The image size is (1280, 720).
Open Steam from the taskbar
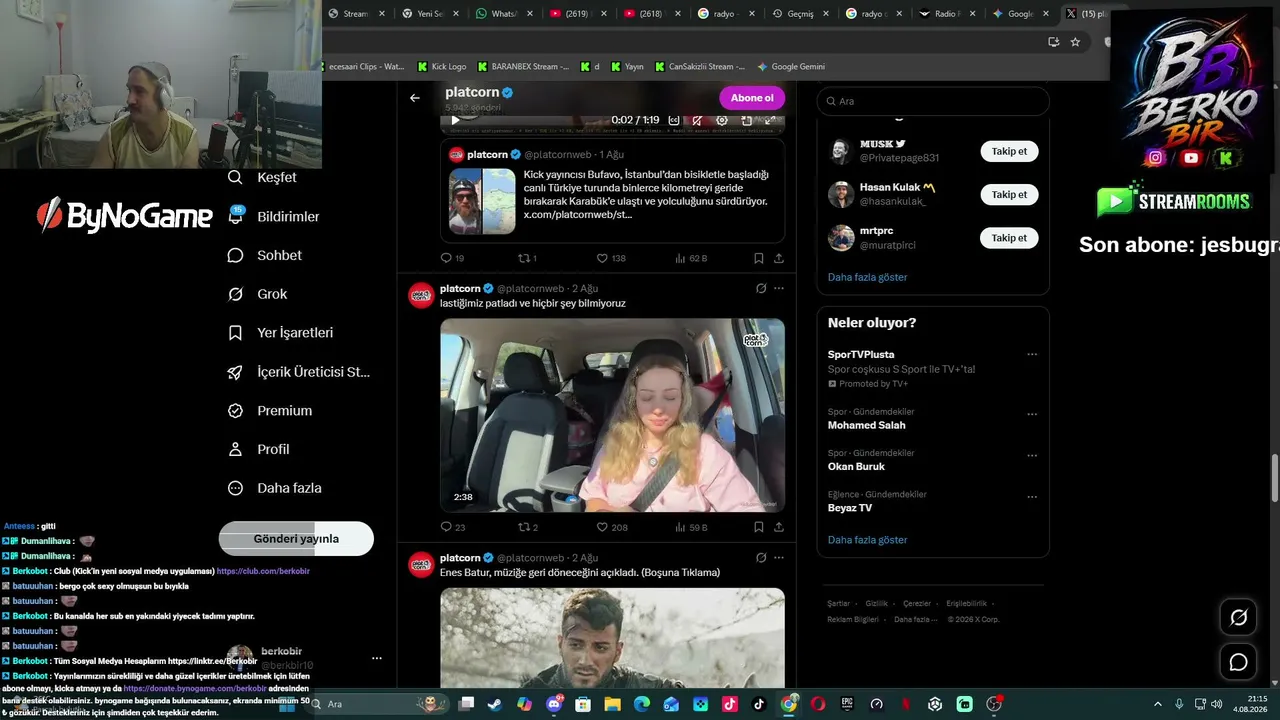[495, 704]
